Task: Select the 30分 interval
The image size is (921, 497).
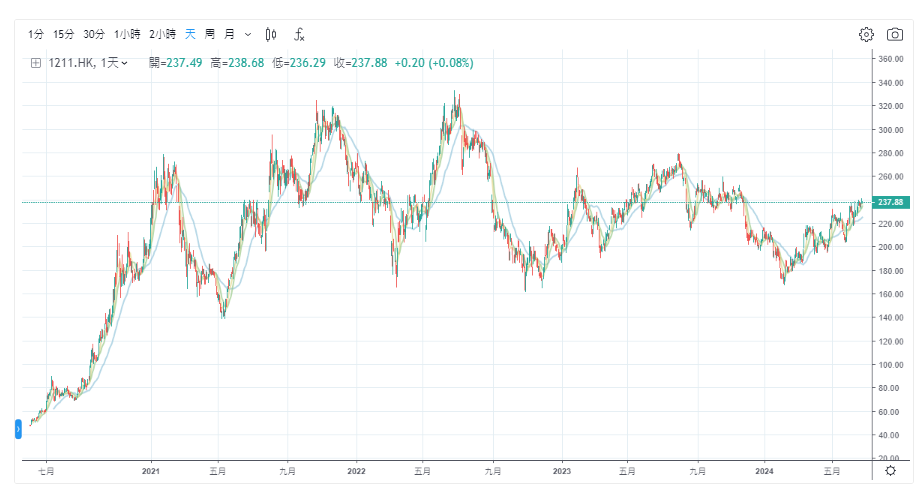Action: [94, 34]
